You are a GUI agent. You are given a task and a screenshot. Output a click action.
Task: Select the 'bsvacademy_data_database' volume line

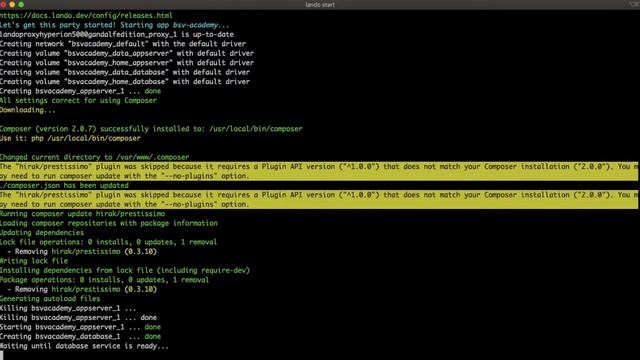(125, 72)
